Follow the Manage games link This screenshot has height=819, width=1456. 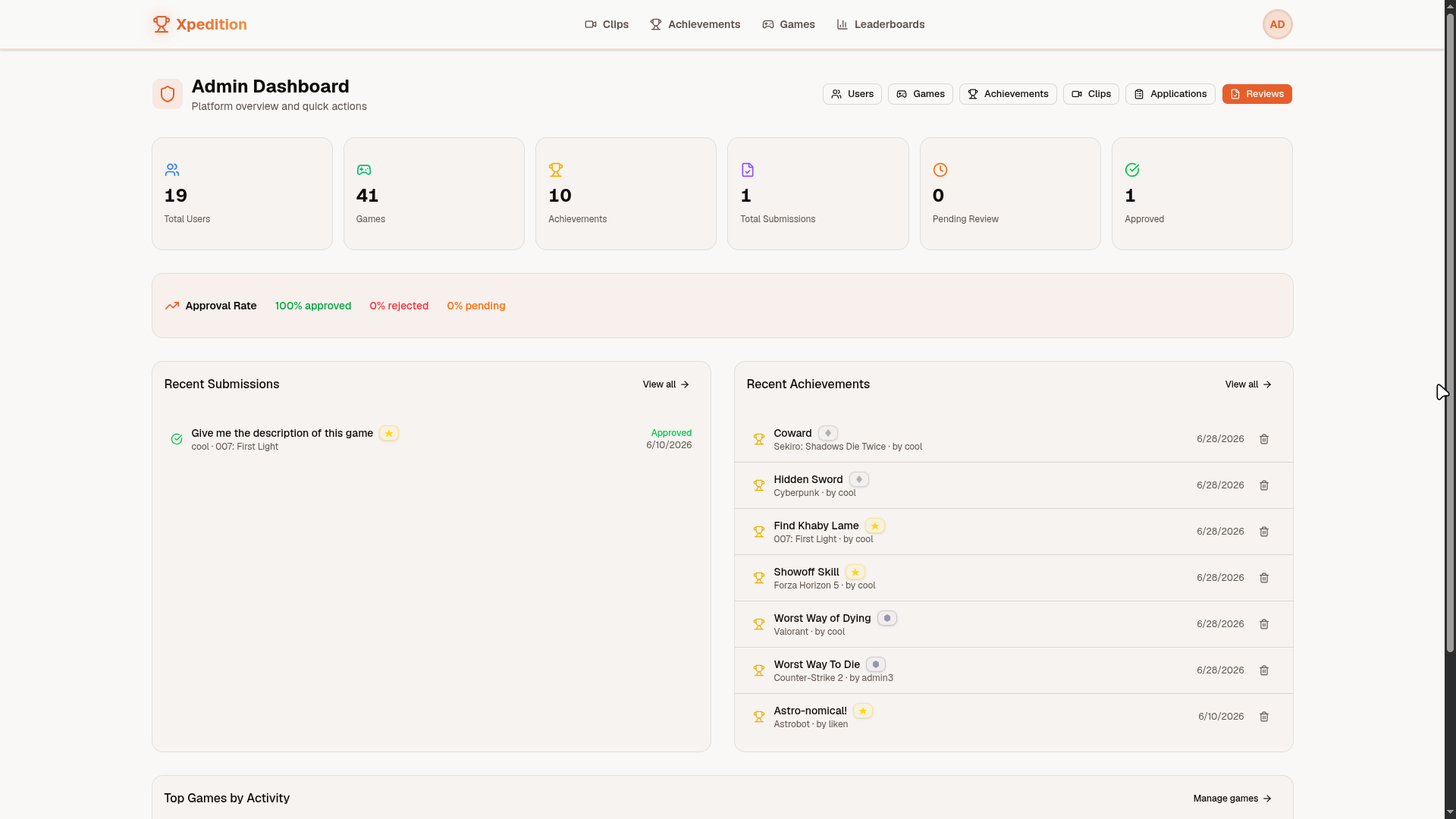pos(1232,799)
